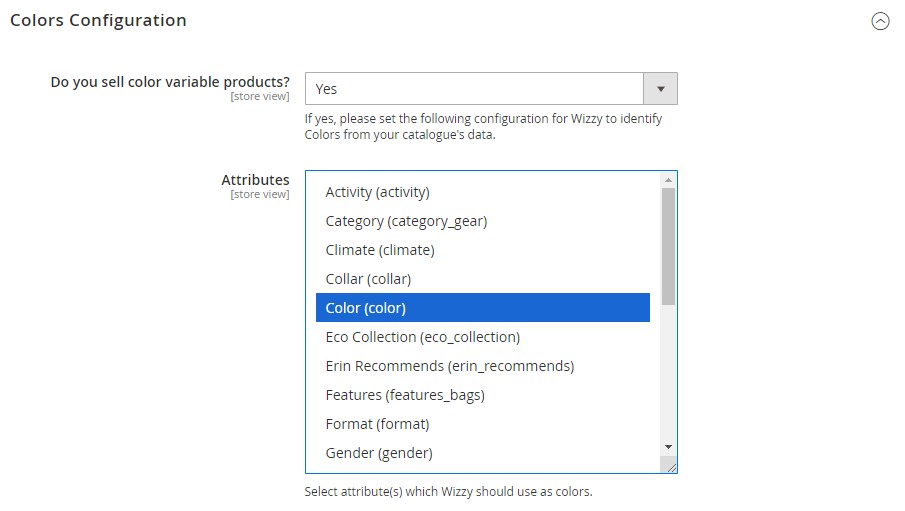Pick Format (format) from the list
The image size is (905, 511).
pyautogui.click(x=377, y=424)
